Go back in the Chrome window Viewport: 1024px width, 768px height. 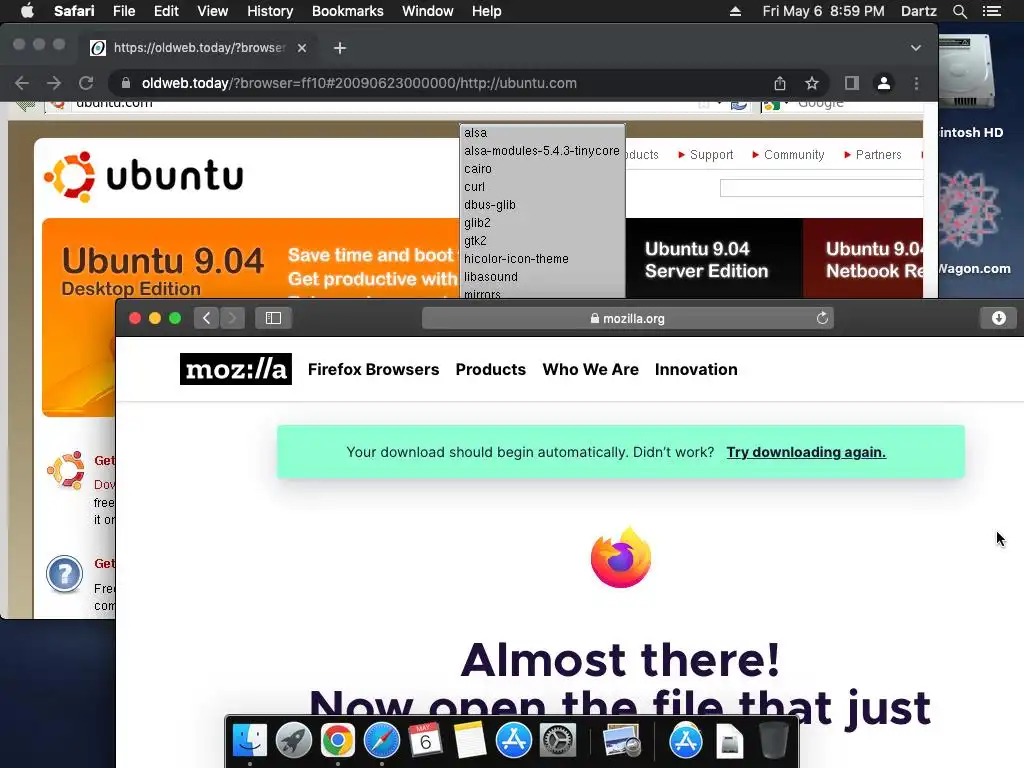(x=22, y=83)
